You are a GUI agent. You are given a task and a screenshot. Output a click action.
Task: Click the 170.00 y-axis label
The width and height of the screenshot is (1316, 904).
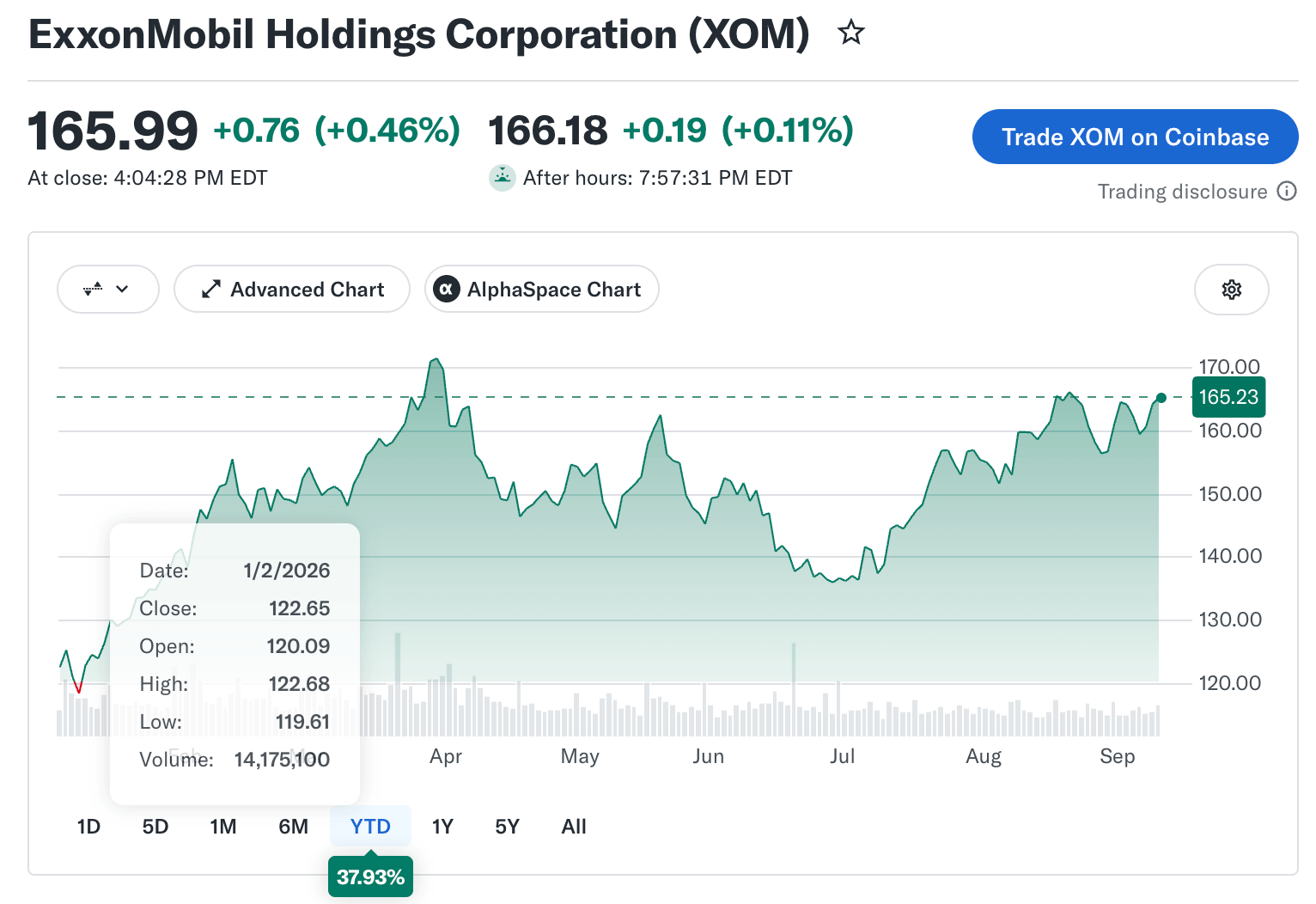click(1230, 367)
